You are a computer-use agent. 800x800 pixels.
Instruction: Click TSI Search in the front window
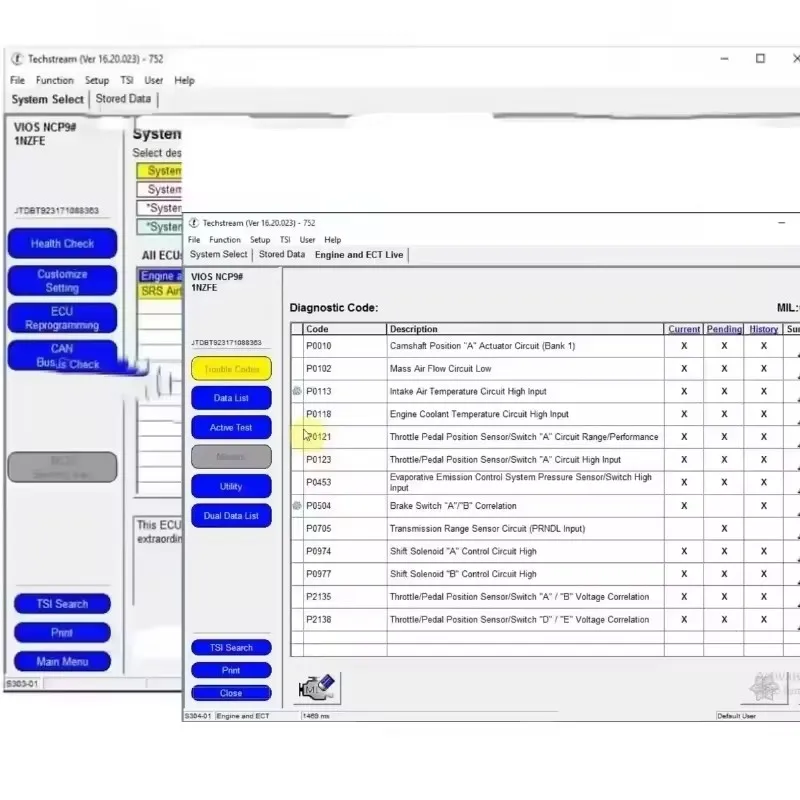point(231,647)
